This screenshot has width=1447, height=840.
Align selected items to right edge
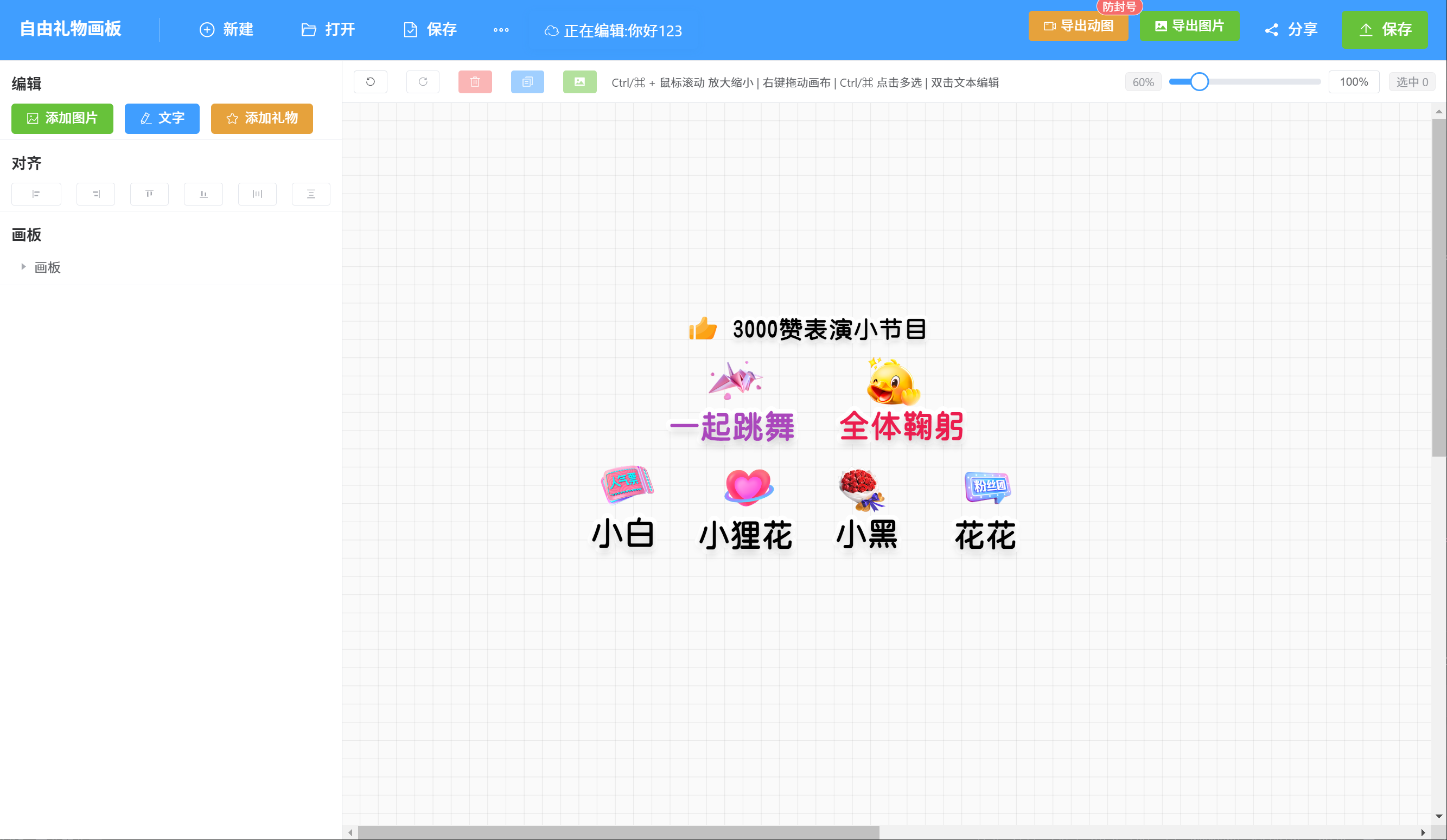pyautogui.click(x=96, y=194)
